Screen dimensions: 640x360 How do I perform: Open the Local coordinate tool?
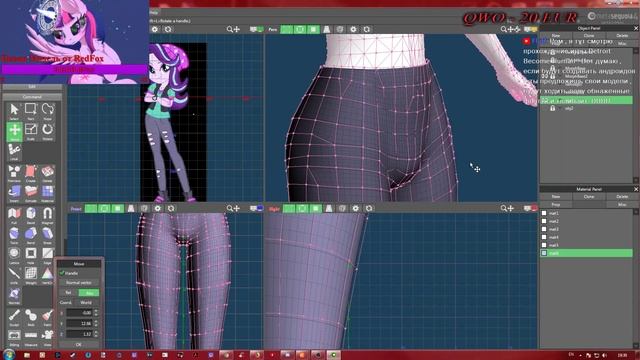pyautogui.click(x=14, y=151)
